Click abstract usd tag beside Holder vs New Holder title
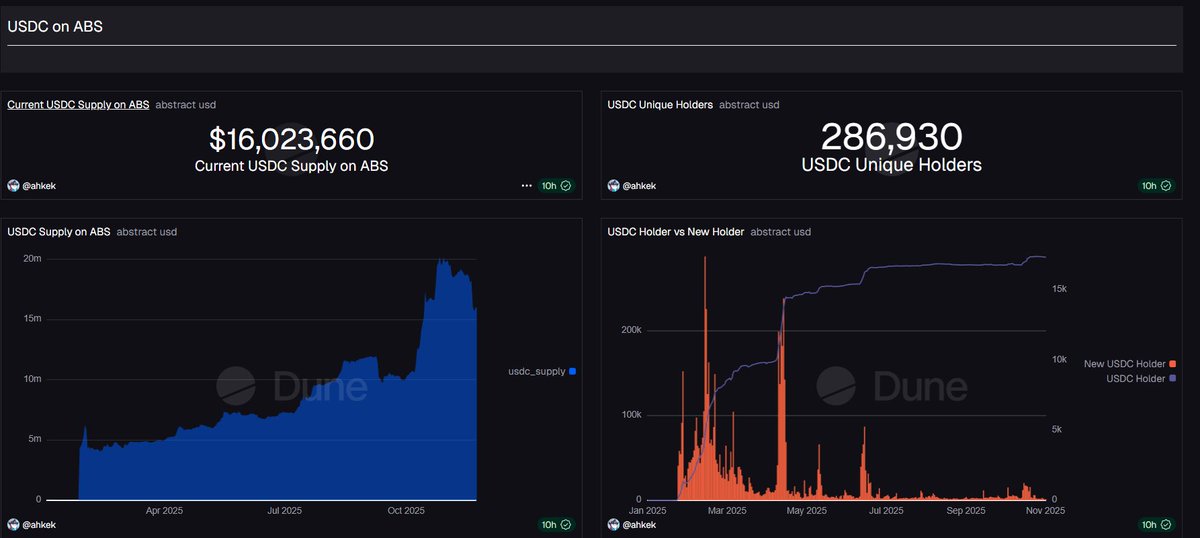Image resolution: width=1200 pixels, height=538 pixels. pyautogui.click(x=781, y=232)
